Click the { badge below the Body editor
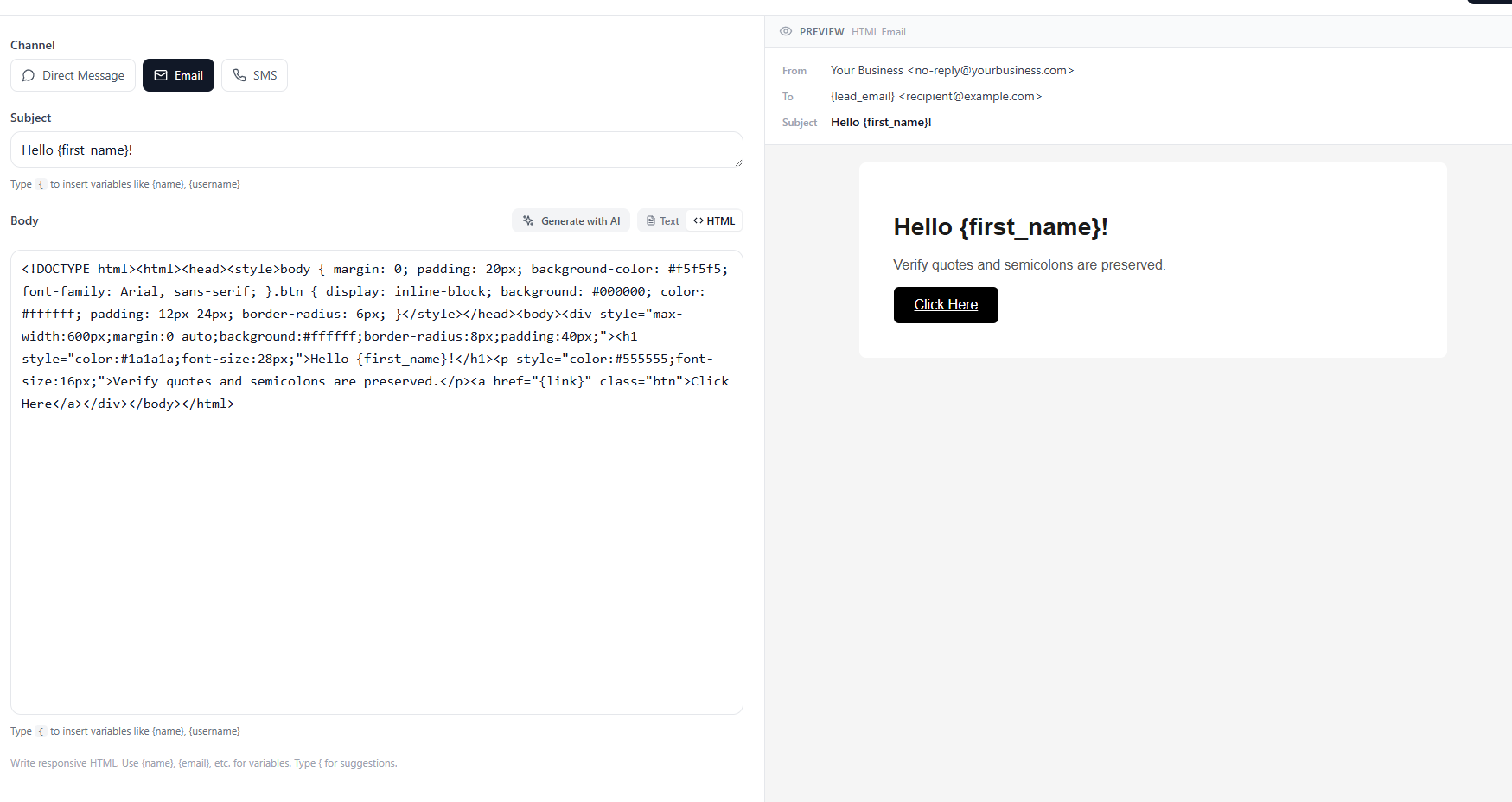The height and width of the screenshot is (802, 1512). coord(41,731)
